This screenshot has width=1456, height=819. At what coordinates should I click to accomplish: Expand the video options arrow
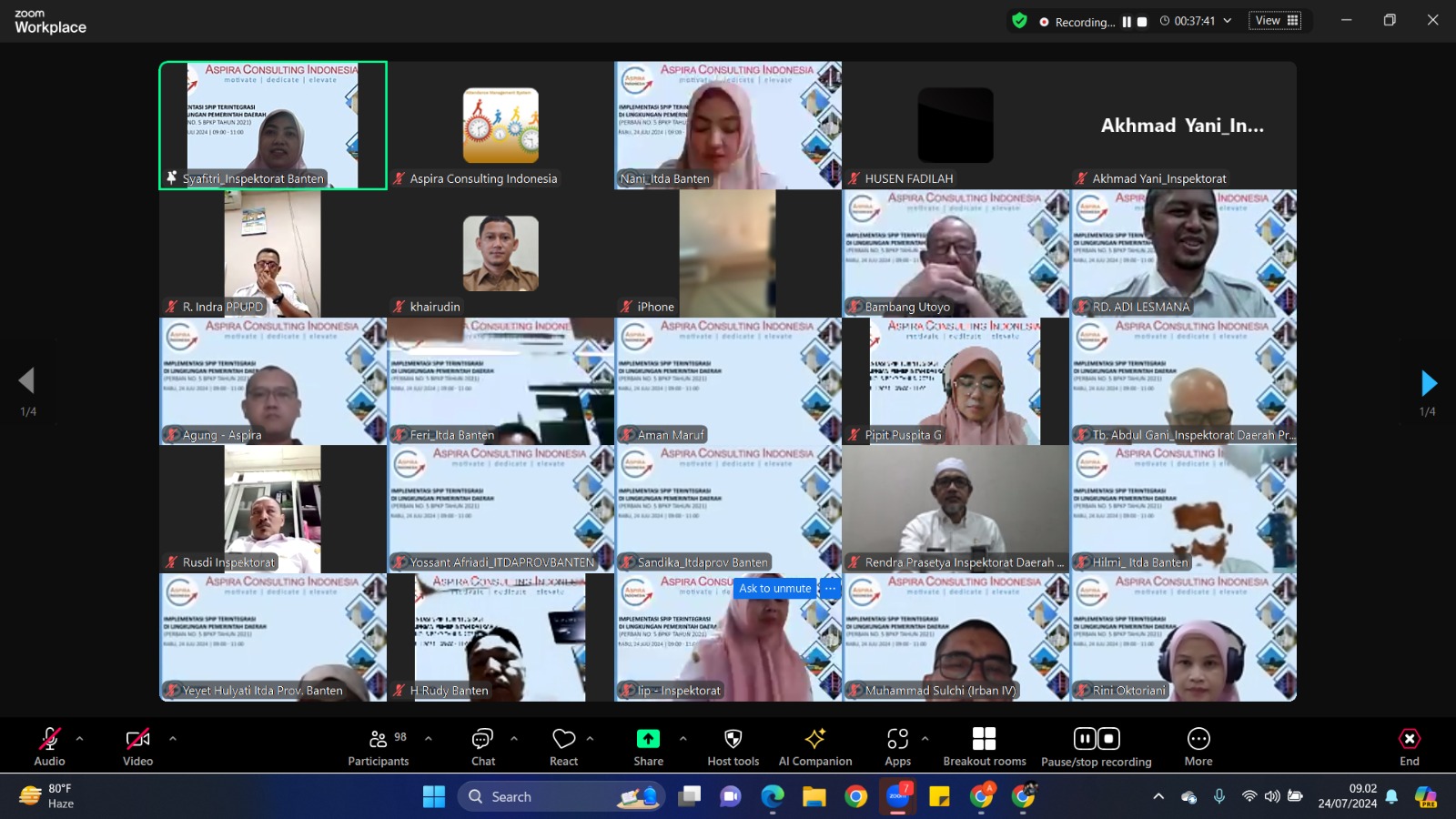(x=172, y=738)
